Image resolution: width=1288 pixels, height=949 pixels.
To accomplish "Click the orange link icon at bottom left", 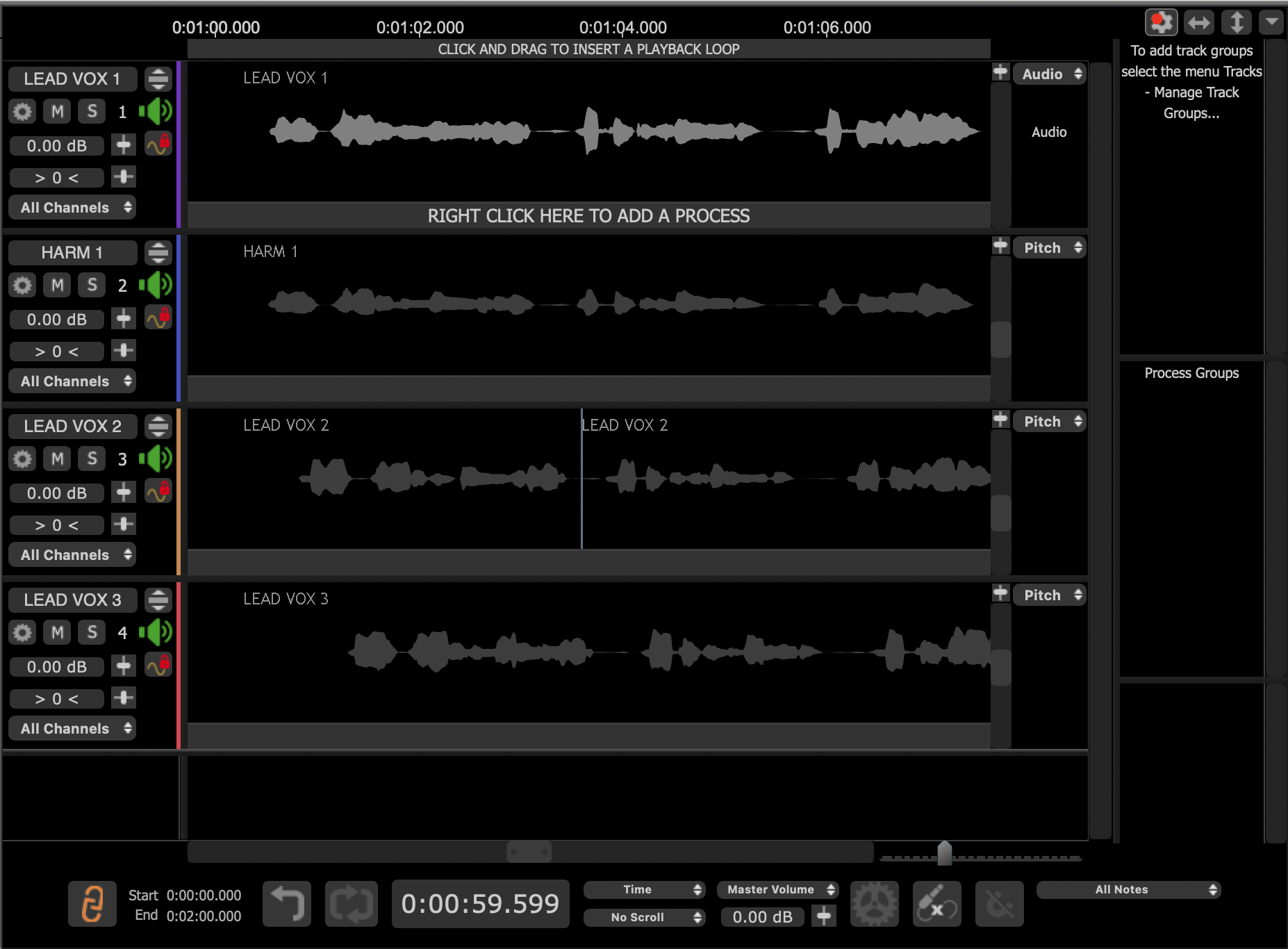I will pos(92,904).
